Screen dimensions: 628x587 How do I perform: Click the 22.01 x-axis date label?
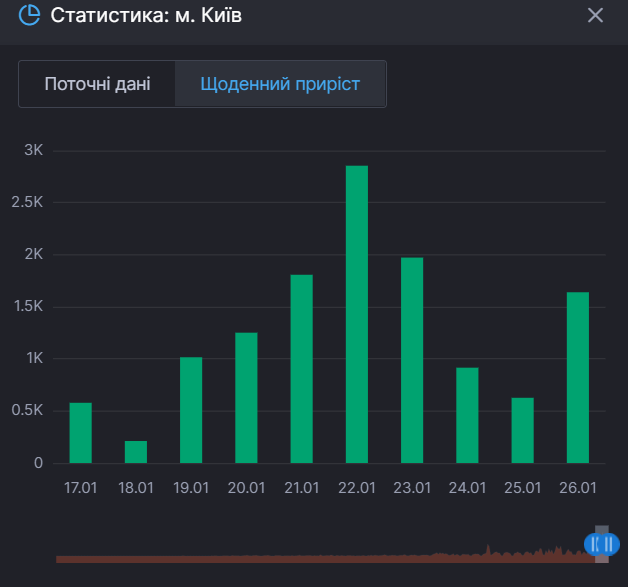[x=357, y=488]
